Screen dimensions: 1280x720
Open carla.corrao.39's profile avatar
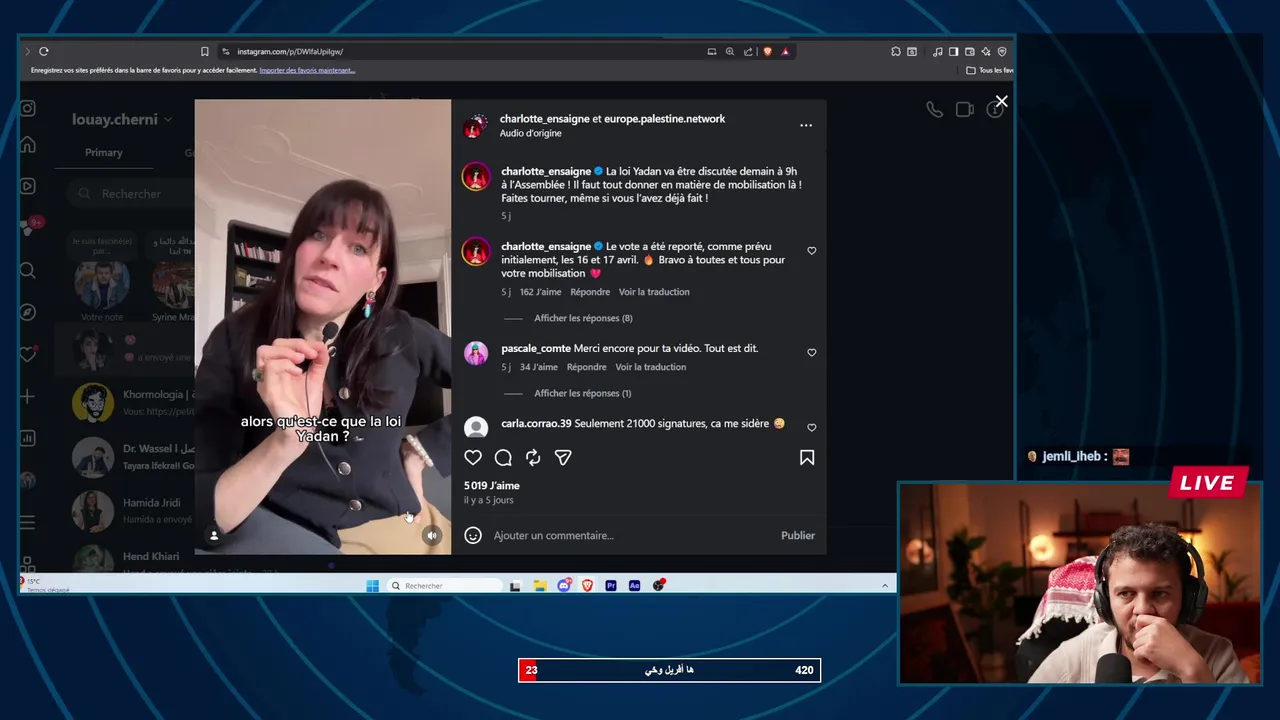476,427
